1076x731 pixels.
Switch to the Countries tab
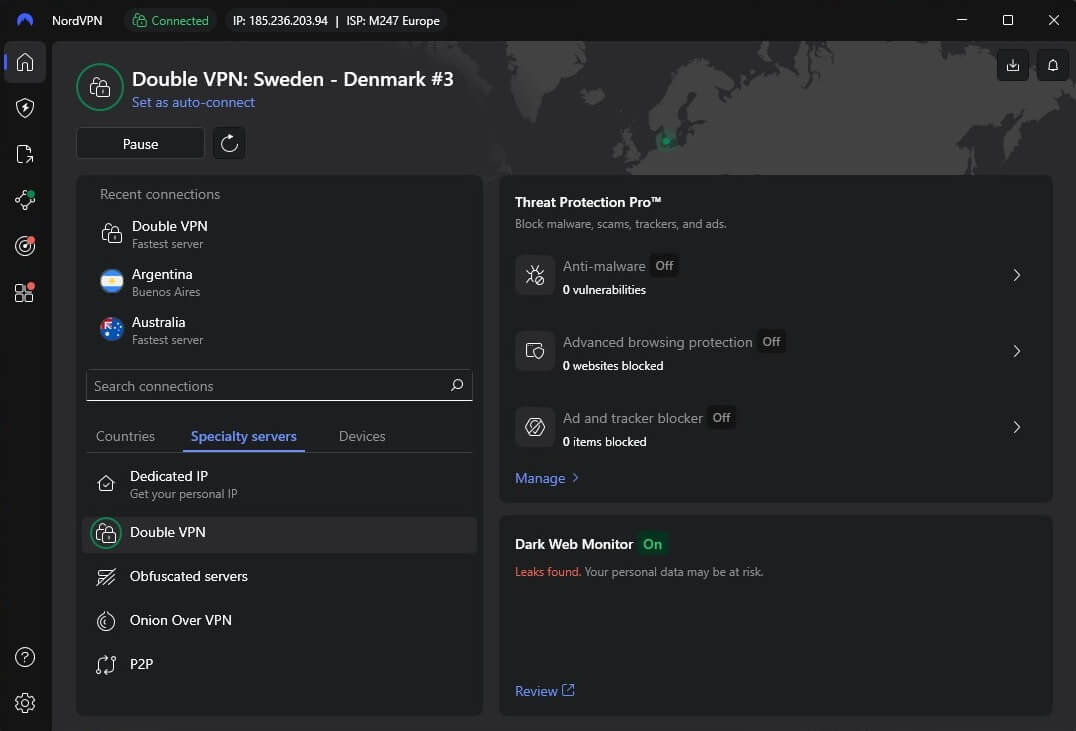pos(125,436)
